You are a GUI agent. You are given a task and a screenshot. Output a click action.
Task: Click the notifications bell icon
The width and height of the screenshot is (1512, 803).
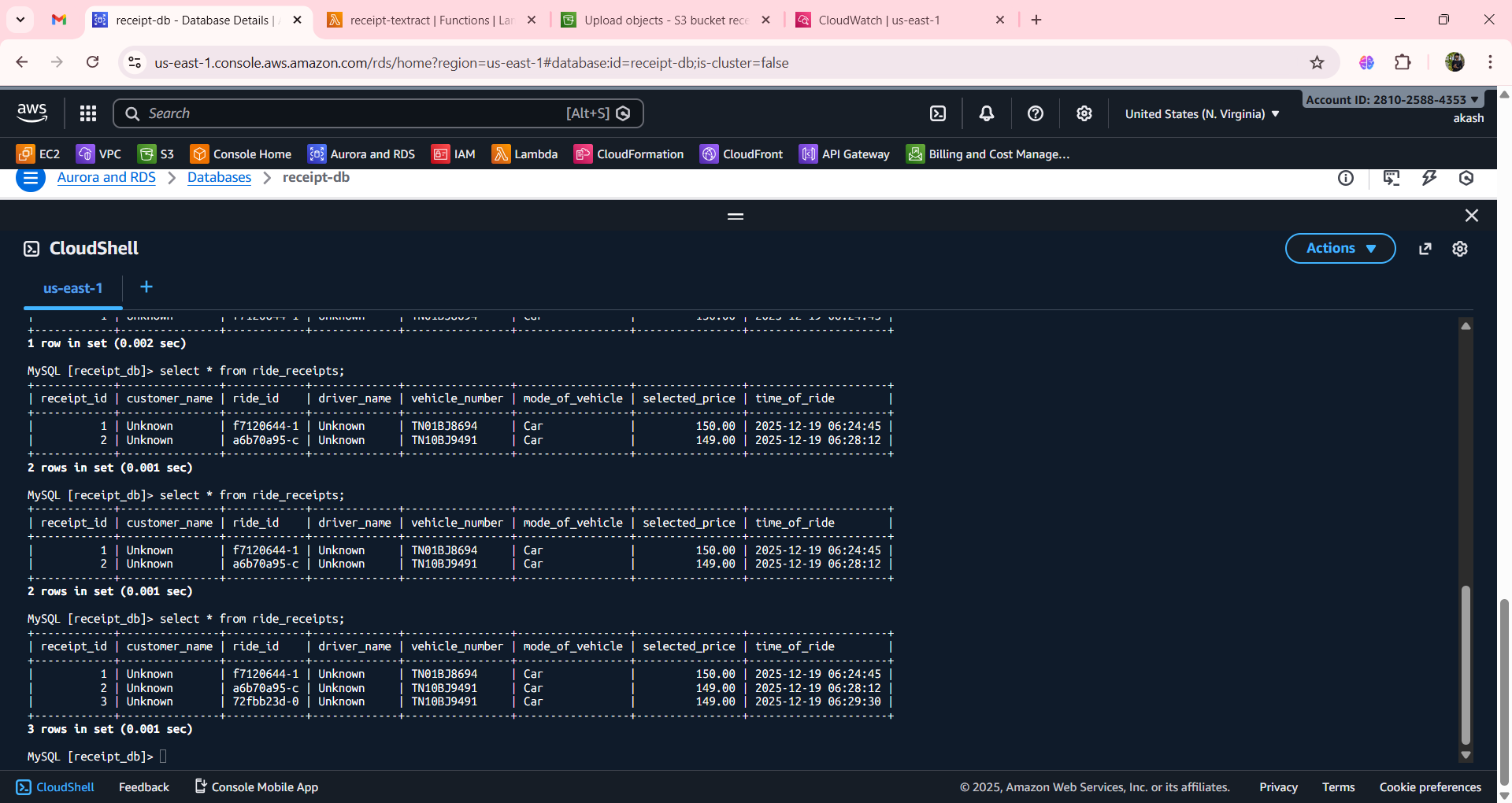click(x=986, y=113)
